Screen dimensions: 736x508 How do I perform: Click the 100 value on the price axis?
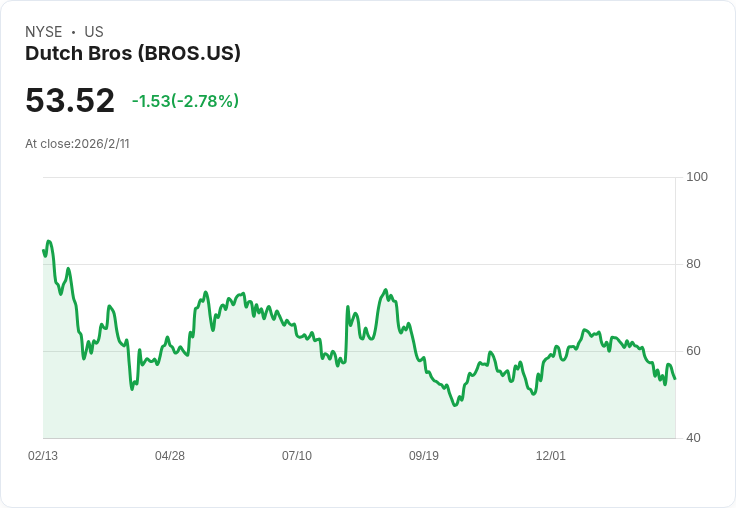click(697, 177)
